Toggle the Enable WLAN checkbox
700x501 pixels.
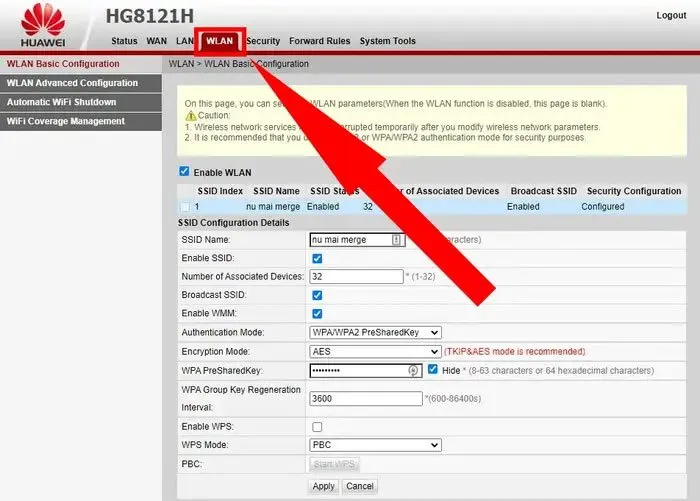point(184,172)
